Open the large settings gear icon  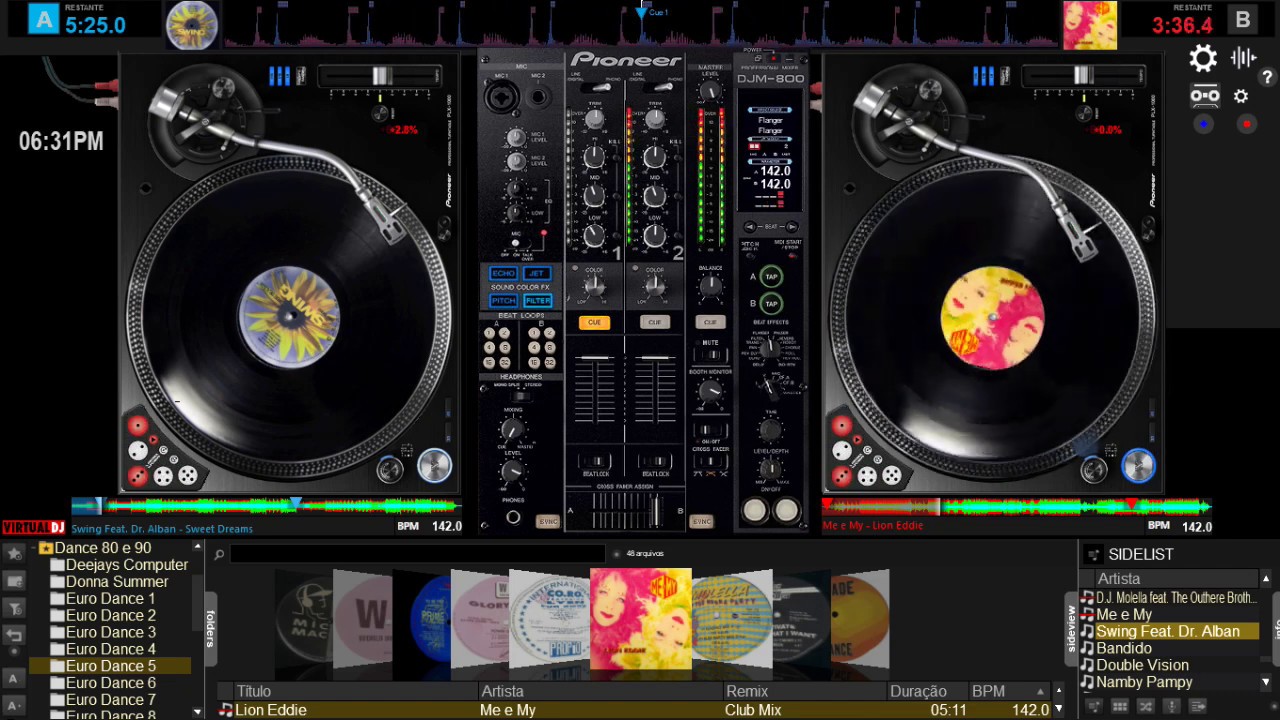coord(1203,58)
